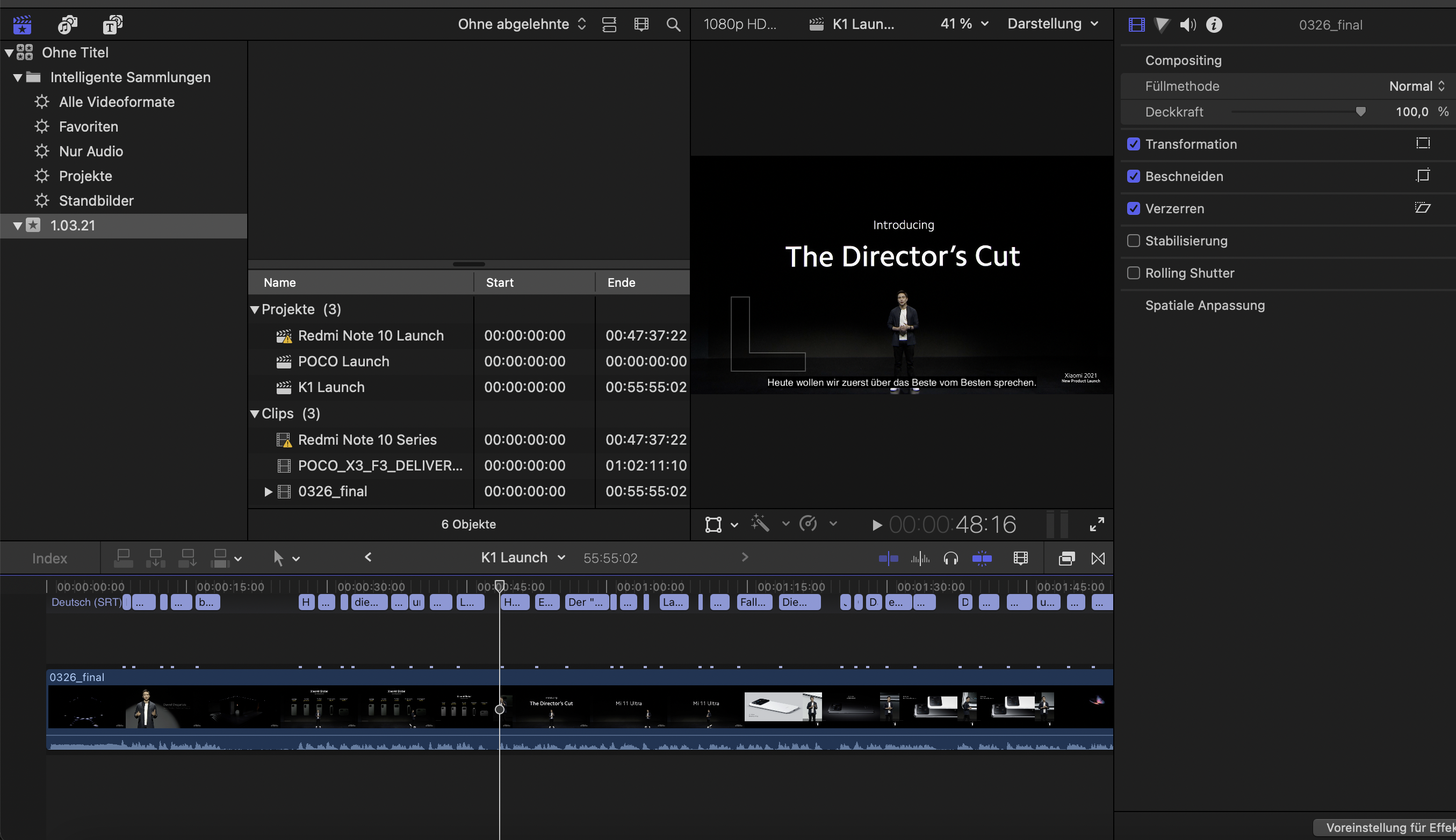
Task: Click the Index button
Action: (49, 559)
